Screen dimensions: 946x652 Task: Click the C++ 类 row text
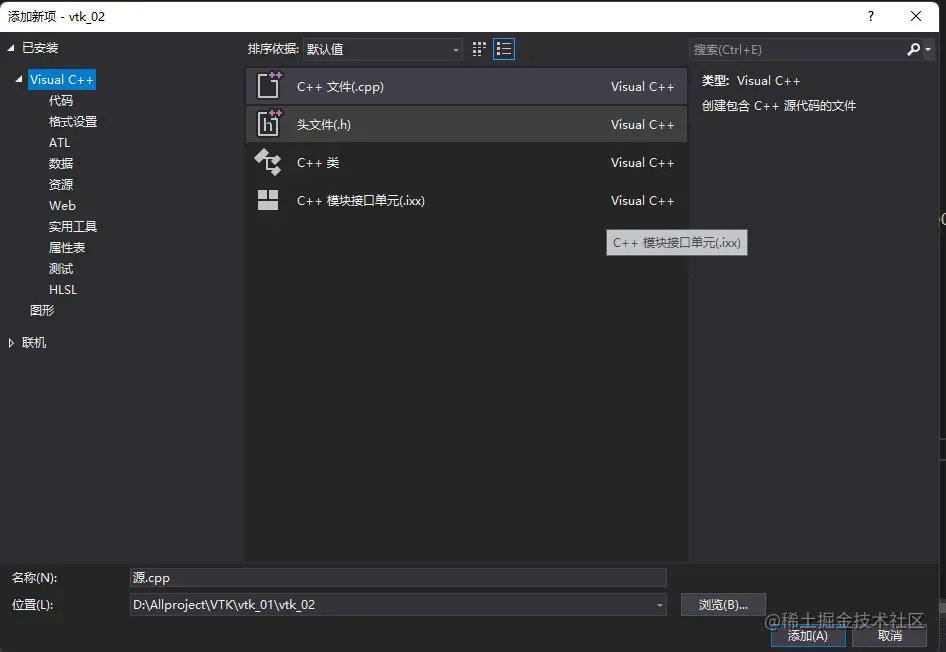318,163
